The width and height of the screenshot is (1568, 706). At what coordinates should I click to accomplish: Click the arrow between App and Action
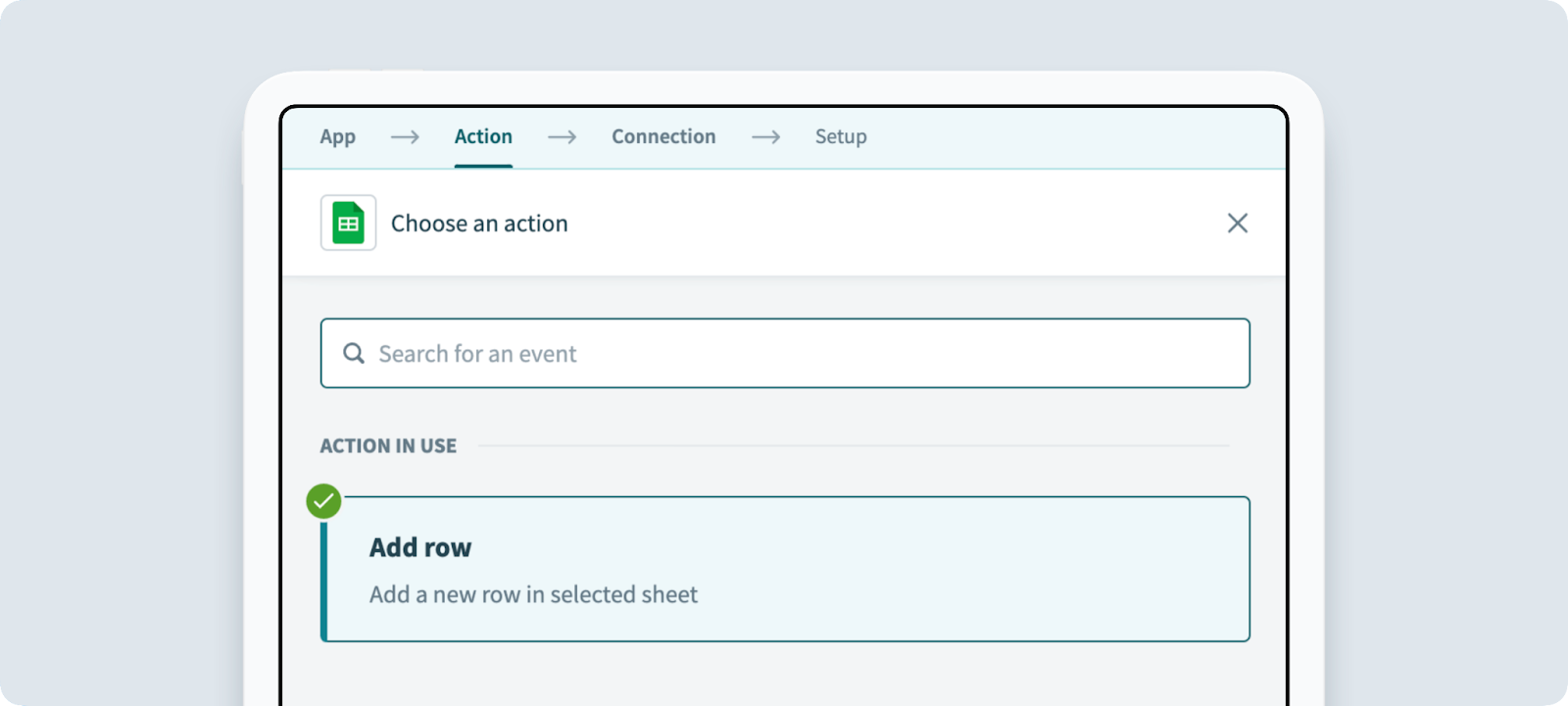(x=405, y=137)
